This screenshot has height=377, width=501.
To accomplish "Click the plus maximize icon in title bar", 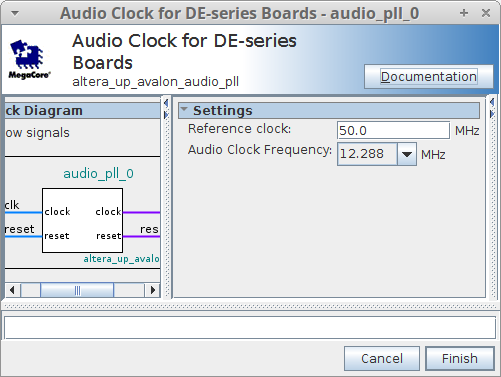I will [x=464, y=13].
